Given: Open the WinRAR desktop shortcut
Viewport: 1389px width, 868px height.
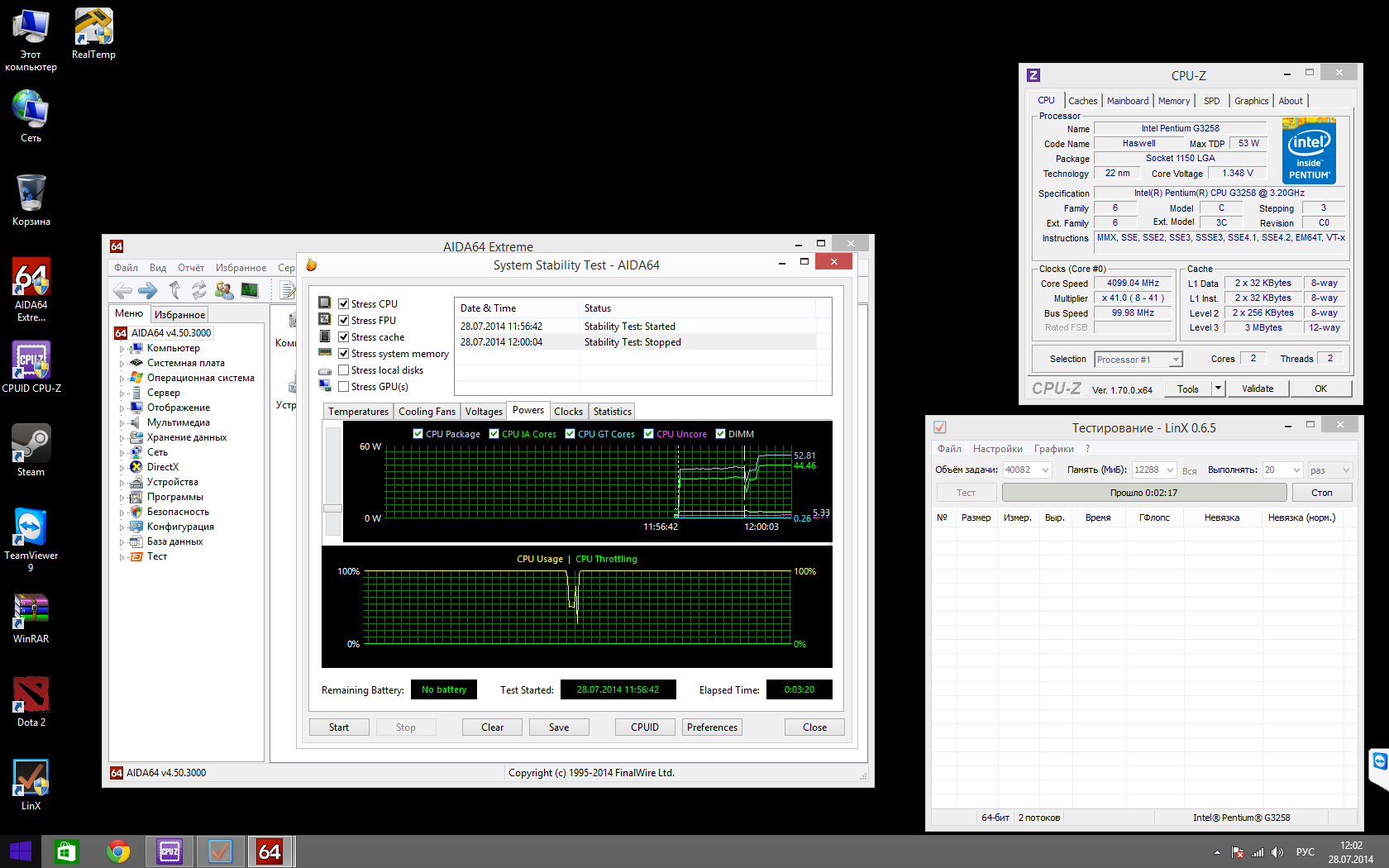Looking at the screenshot, I should [x=31, y=618].
